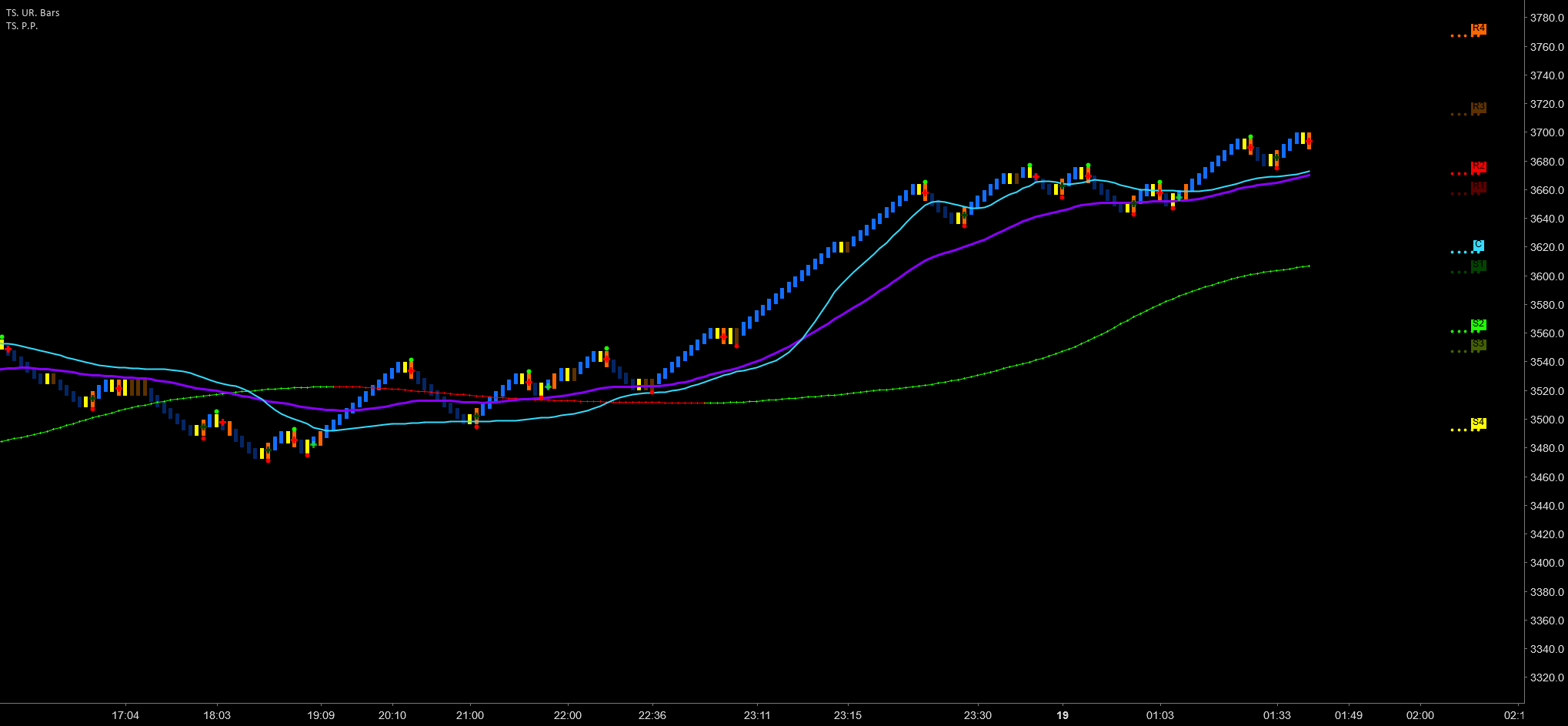
Task: Click the 02:00 time axis label
Action: (1420, 715)
